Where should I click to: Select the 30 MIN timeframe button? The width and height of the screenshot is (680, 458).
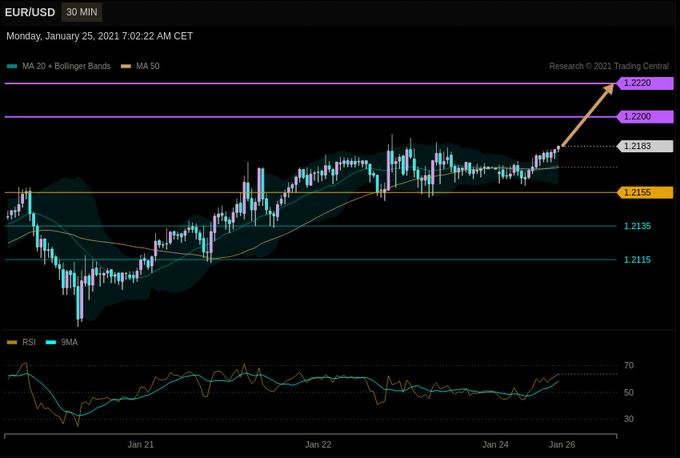pos(82,12)
